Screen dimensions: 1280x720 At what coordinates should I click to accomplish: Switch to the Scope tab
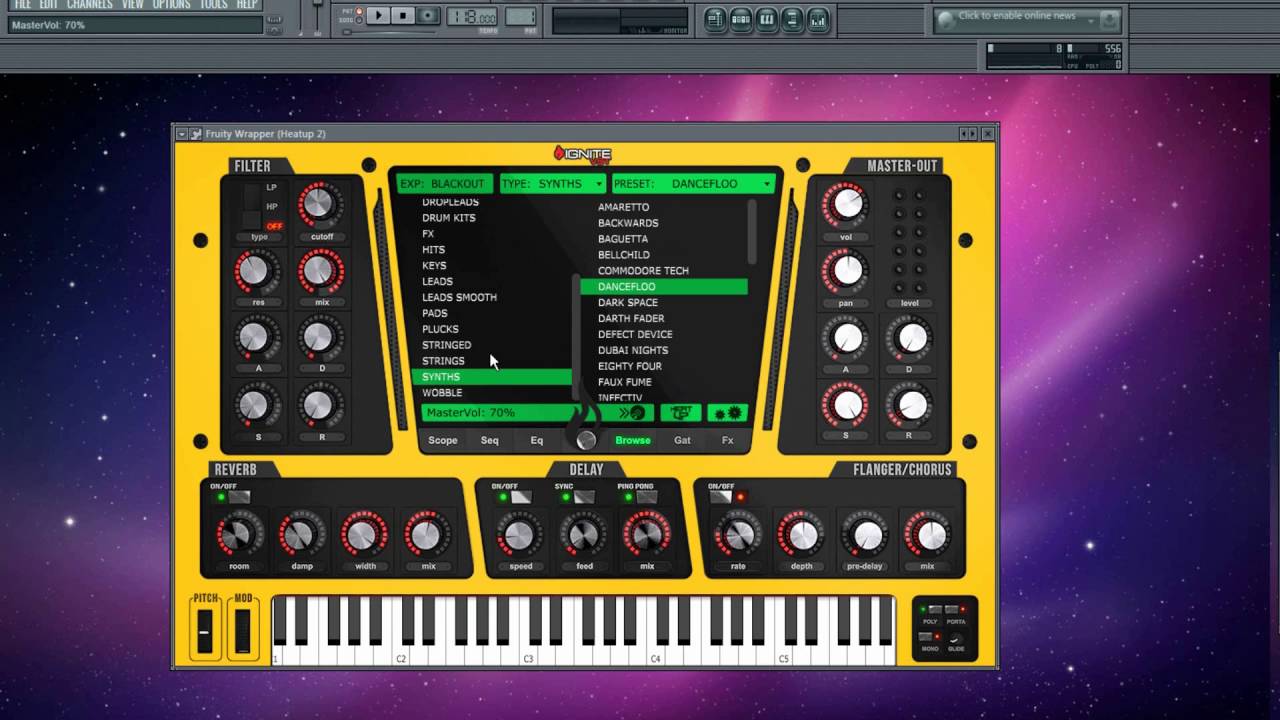click(x=443, y=440)
